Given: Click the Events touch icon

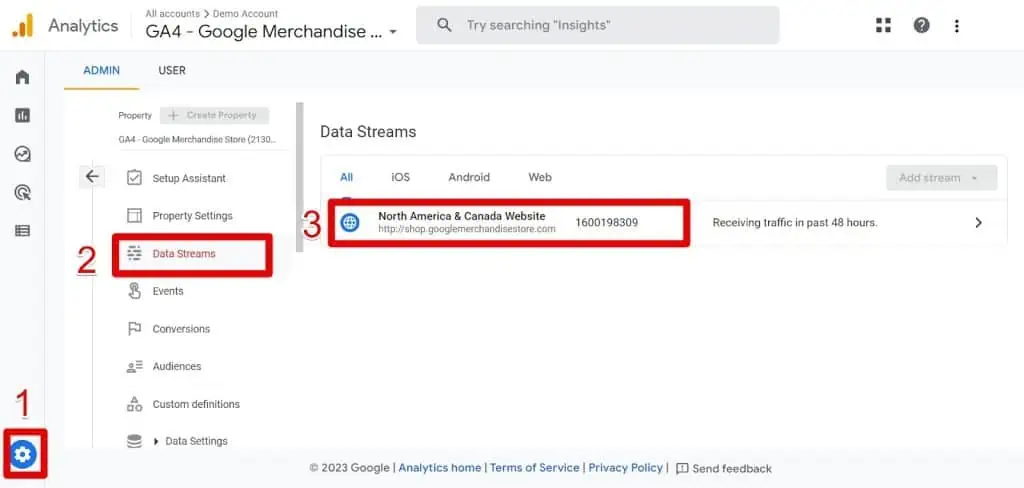Looking at the screenshot, I should coord(135,291).
